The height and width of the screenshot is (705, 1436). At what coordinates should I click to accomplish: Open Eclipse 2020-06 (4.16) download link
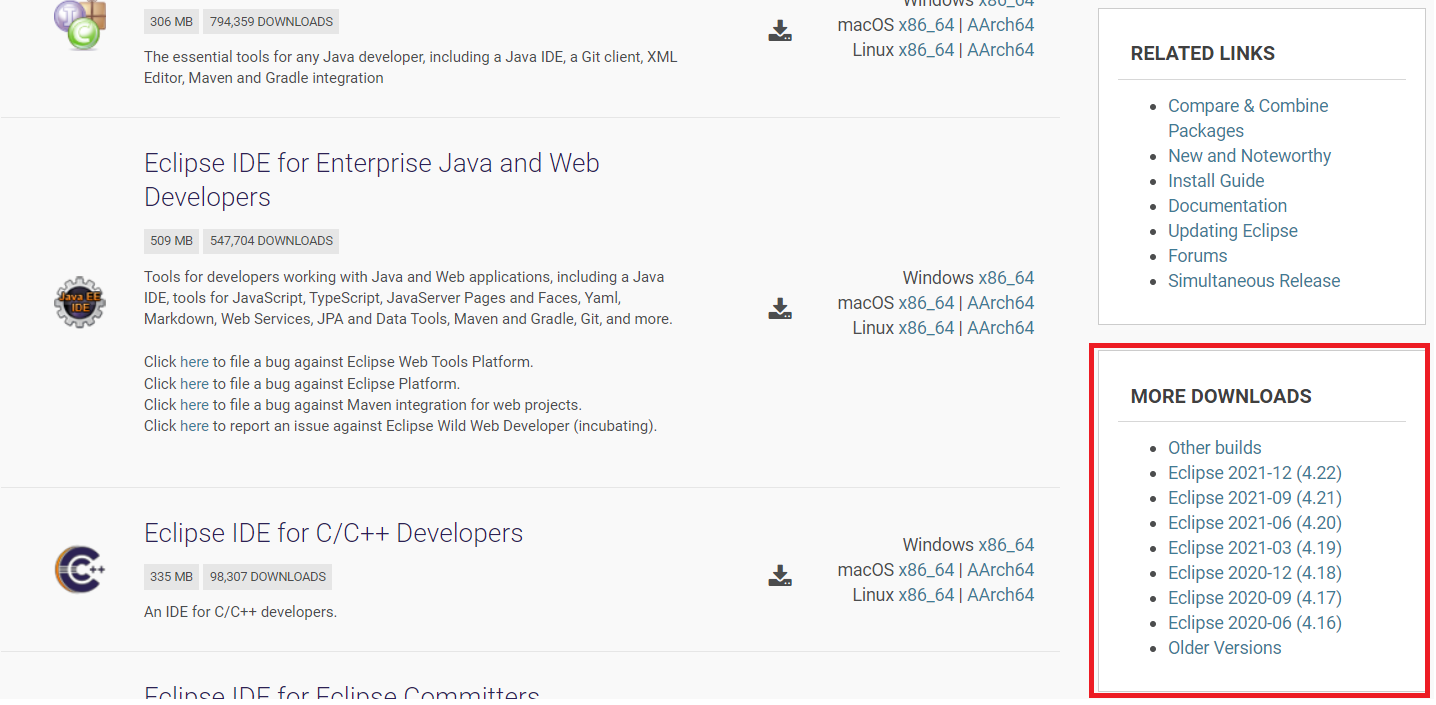point(1255,623)
